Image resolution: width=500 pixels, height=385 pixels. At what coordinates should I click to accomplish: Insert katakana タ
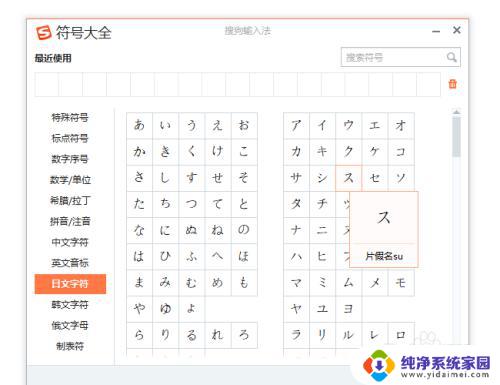click(x=296, y=204)
